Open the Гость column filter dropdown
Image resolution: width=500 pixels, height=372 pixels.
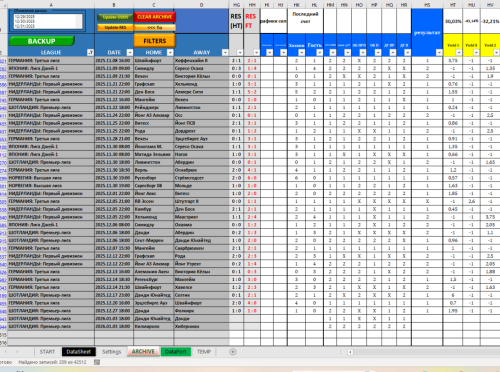click(x=320, y=53)
